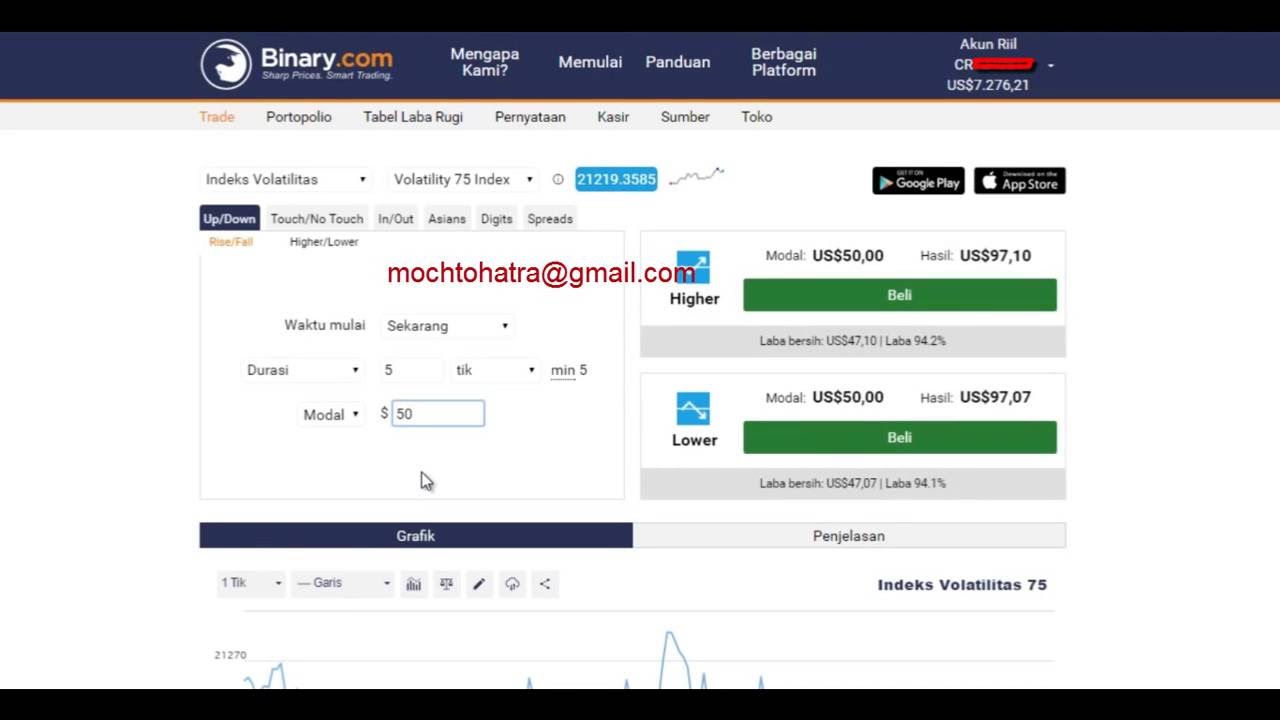The width and height of the screenshot is (1280, 720).
Task: Click Higher Hasil value US$97,10
Action: click(995, 256)
